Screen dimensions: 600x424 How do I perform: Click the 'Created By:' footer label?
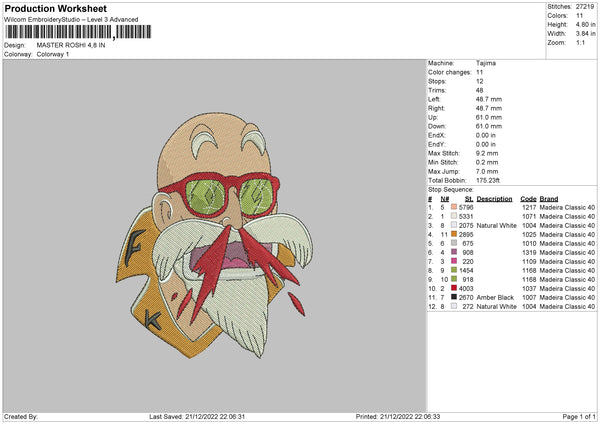pos(21,416)
